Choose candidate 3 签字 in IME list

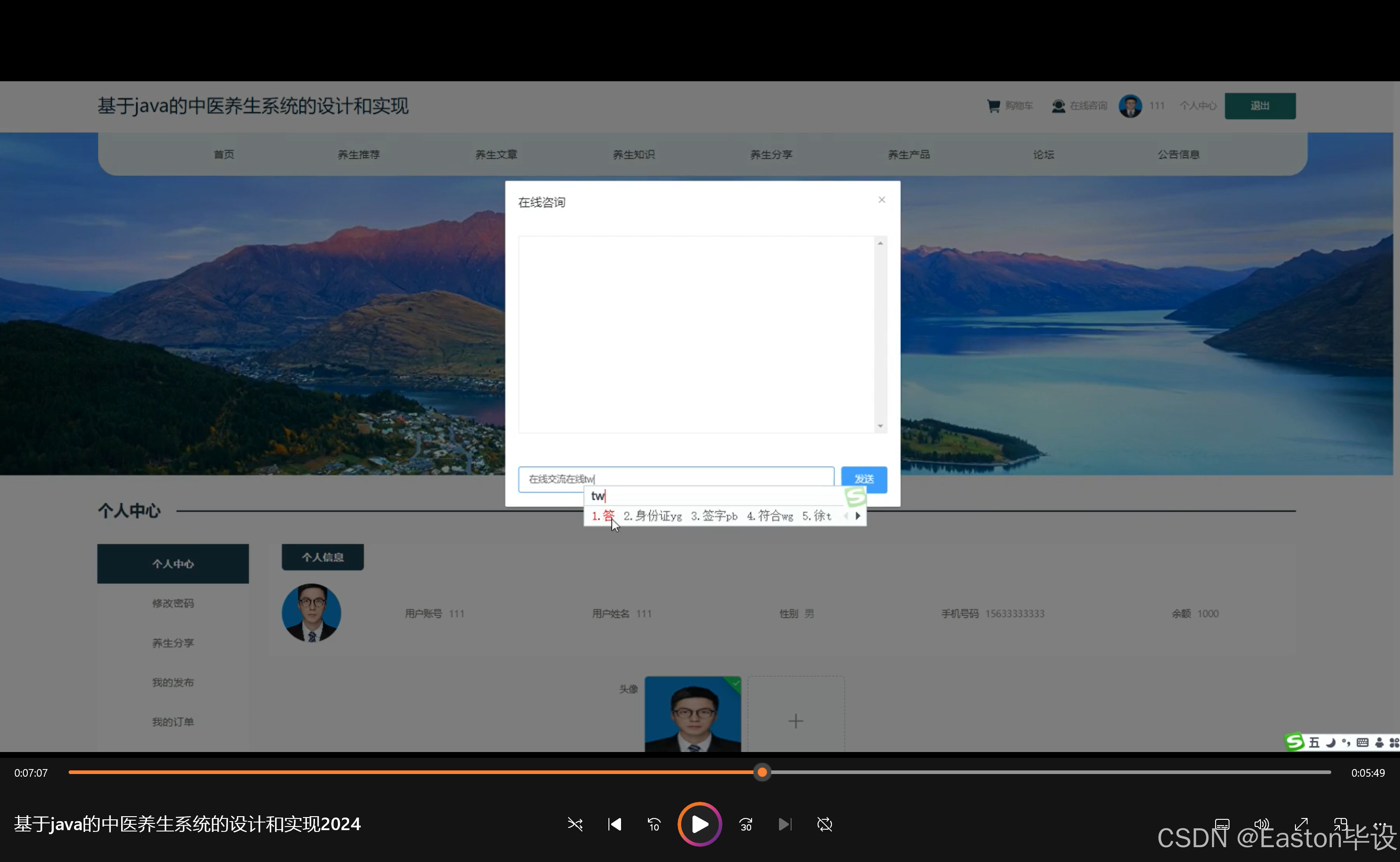pyautogui.click(x=713, y=516)
